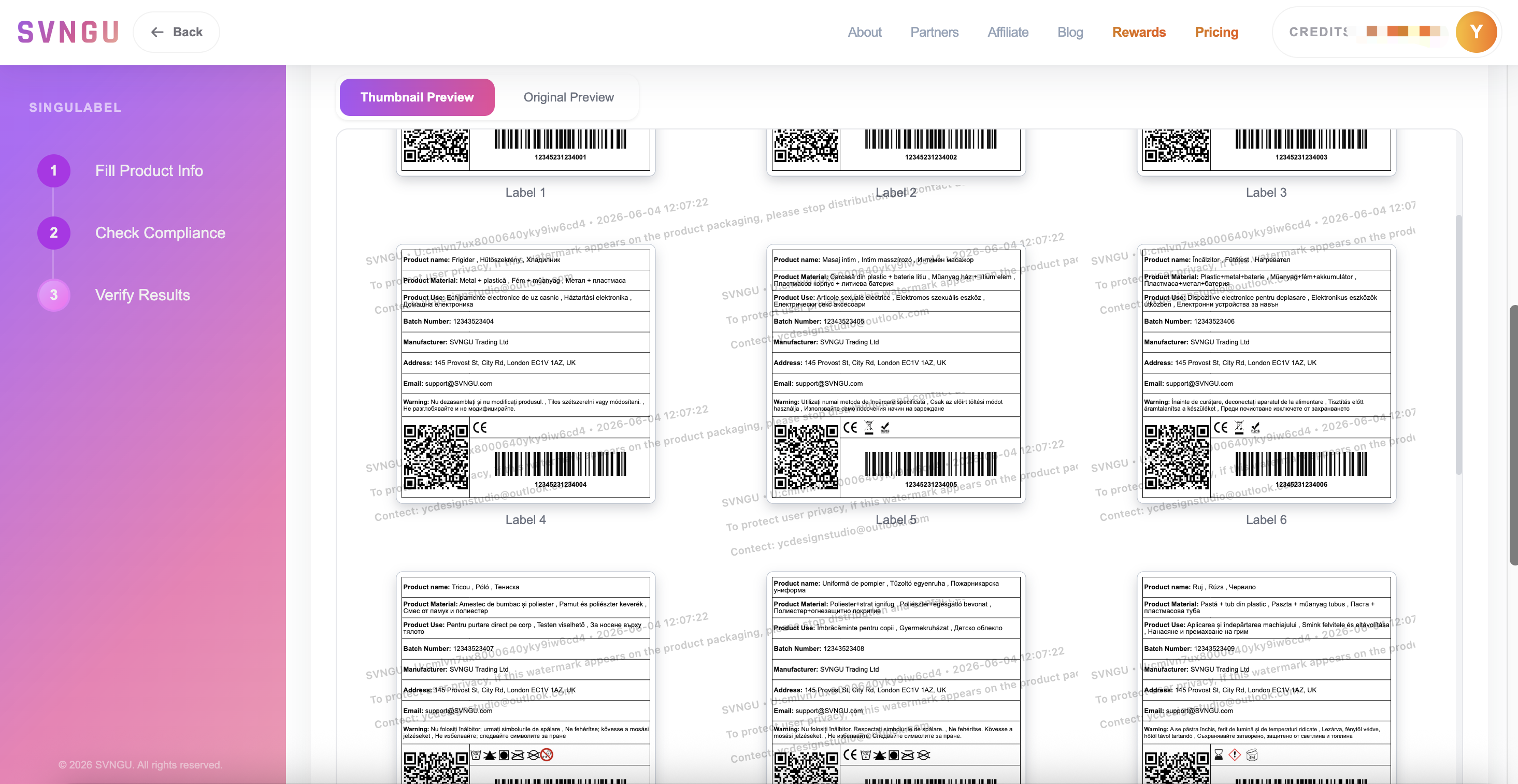The height and width of the screenshot is (784, 1518).
Task: Click the page vertical scrollbar
Action: point(1513,435)
